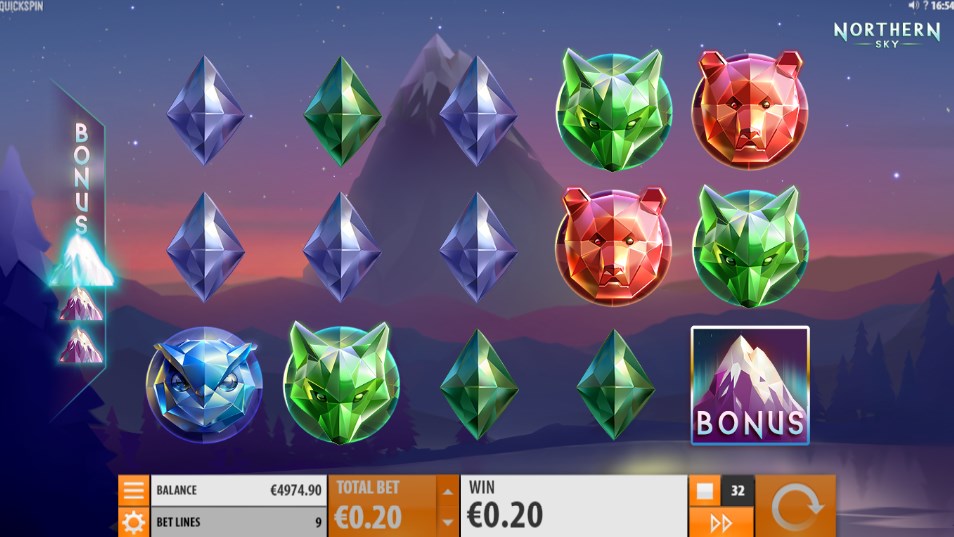Open help with the question mark icon

[925, 5]
